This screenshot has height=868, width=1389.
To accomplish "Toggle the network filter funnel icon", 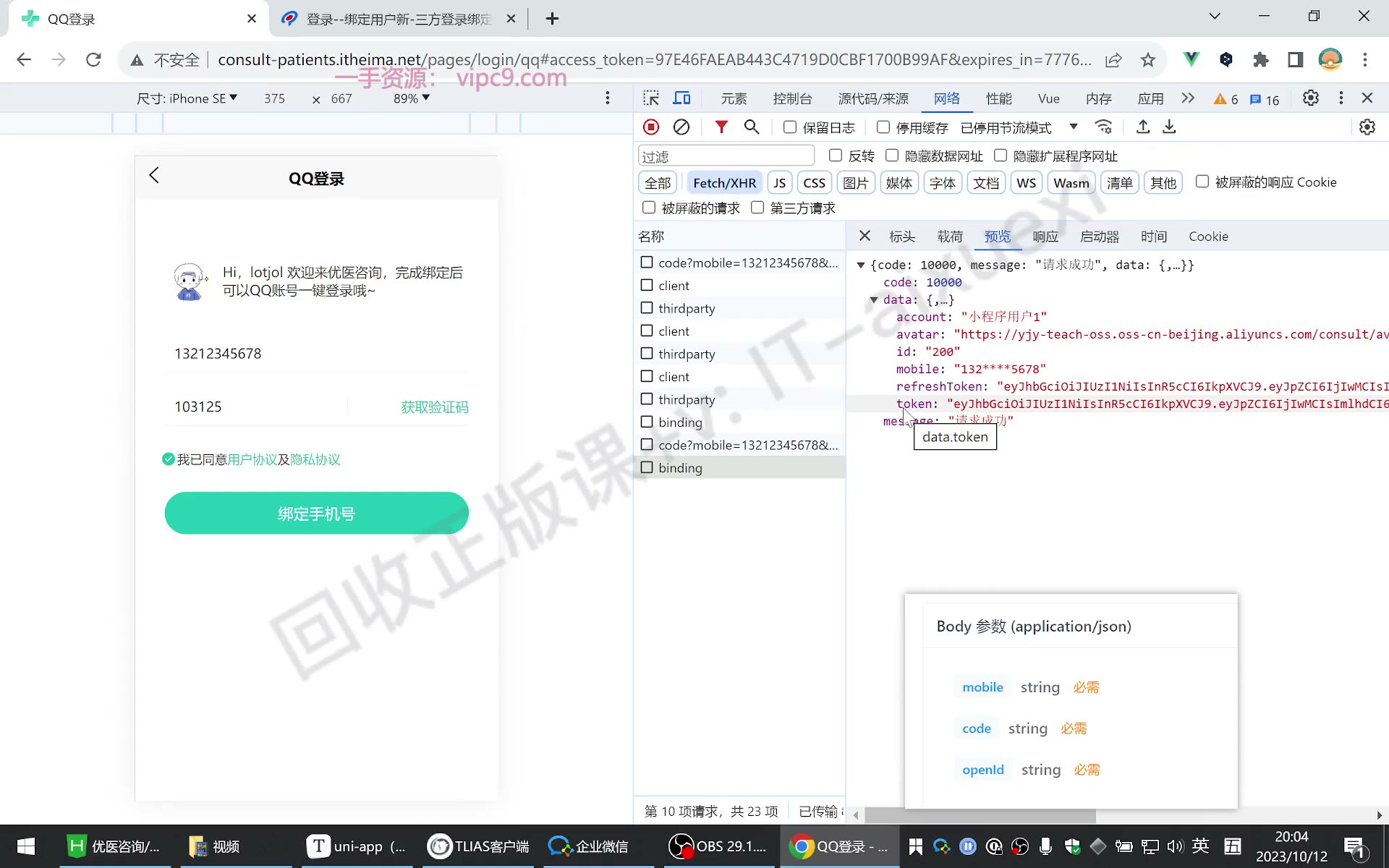I will pos(721,127).
